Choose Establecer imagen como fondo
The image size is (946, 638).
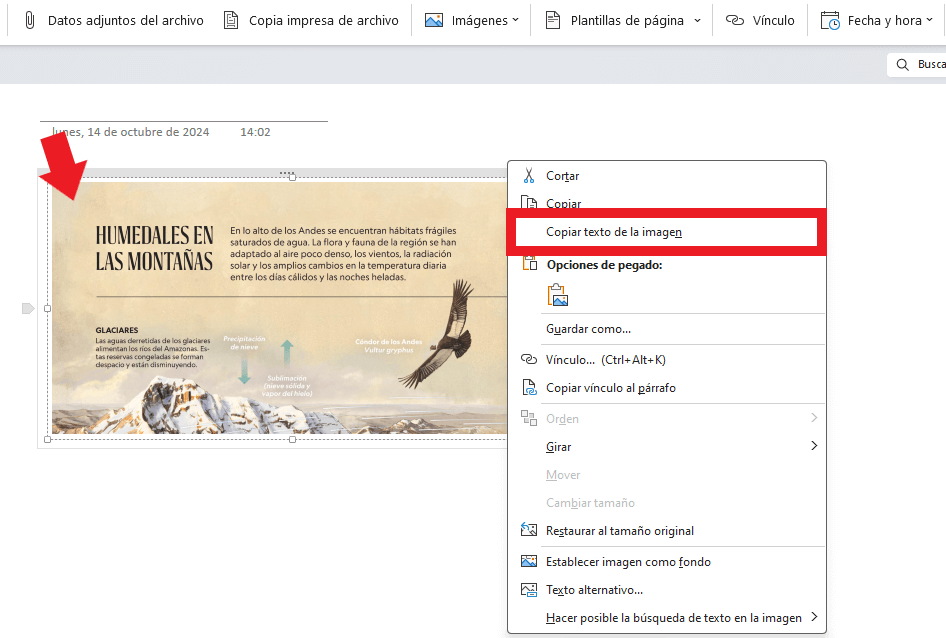point(667,562)
